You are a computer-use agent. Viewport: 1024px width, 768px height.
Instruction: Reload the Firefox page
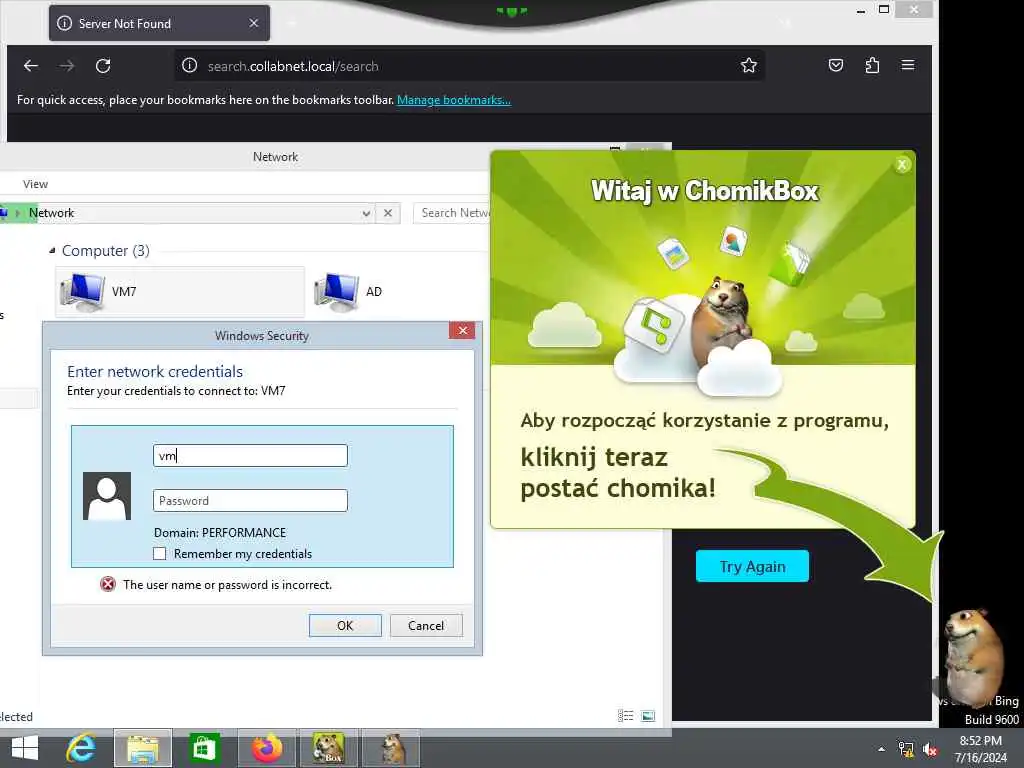(103, 66)
